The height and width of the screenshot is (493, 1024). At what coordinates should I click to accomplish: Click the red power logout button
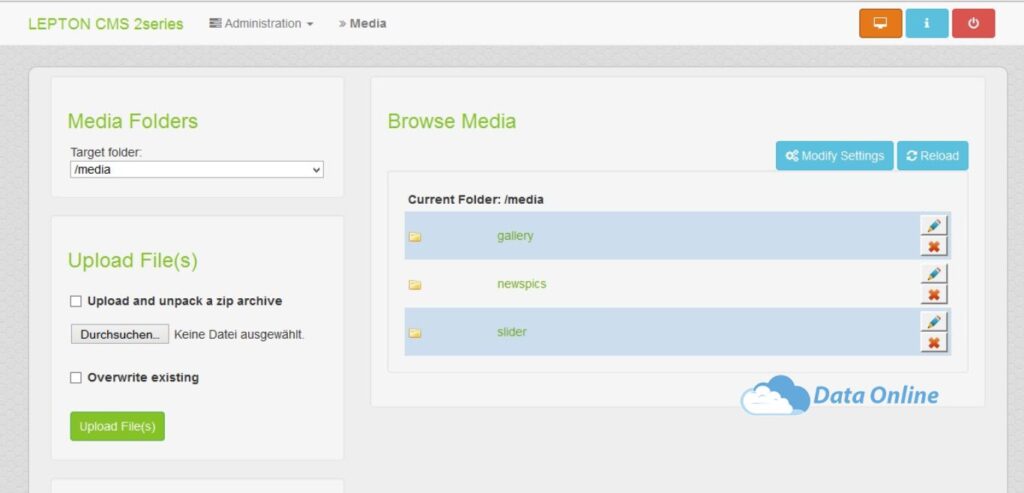[x=973, y=24]
